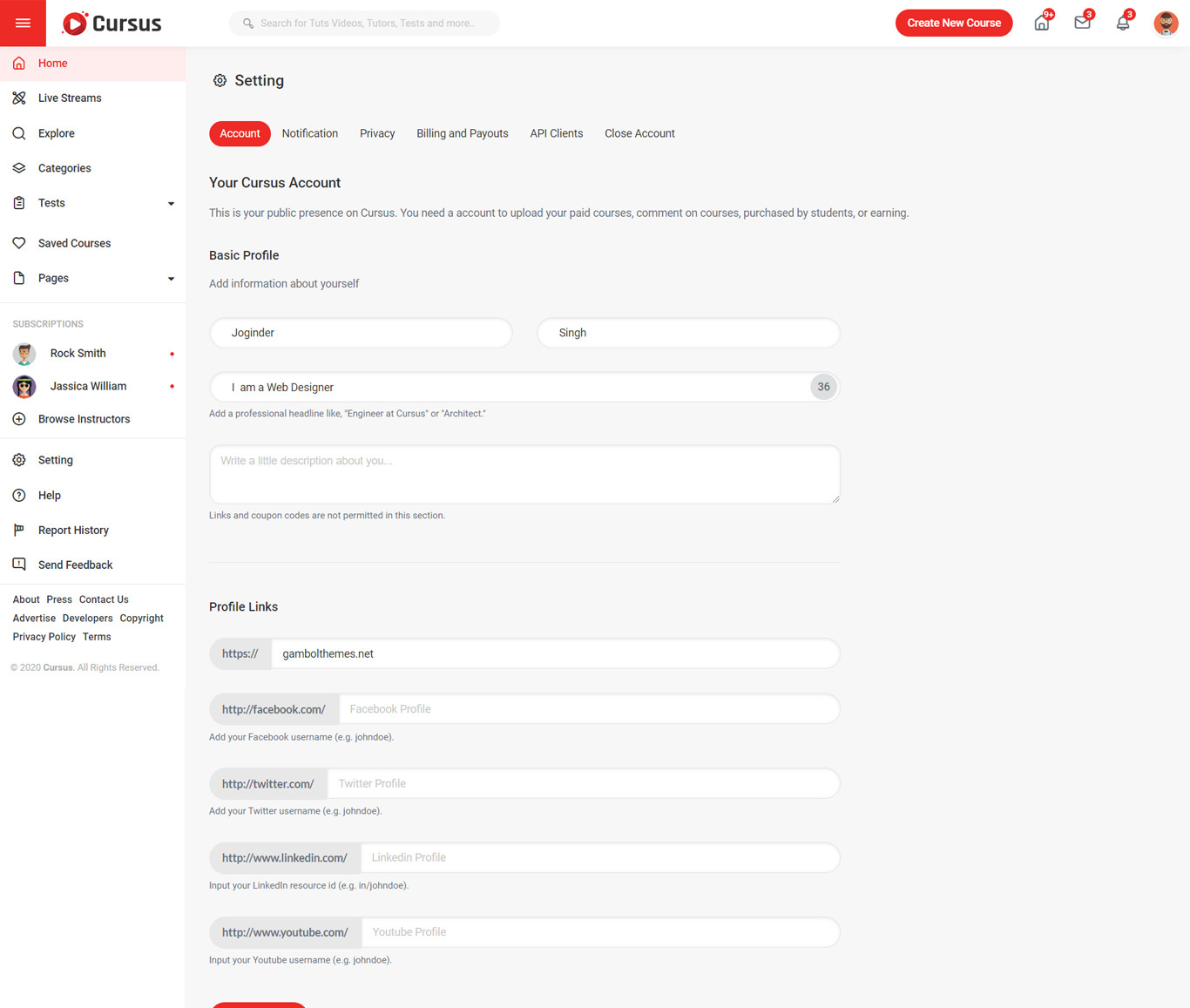The height and width of the screenshot is (1008, 1190).
Task: Click the hamburger menu icon
Action: (23, 24)
